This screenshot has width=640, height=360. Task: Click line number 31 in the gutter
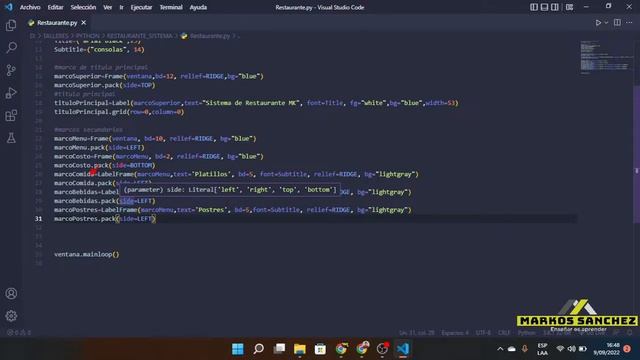pyautogui.click(x=38, y=219)
